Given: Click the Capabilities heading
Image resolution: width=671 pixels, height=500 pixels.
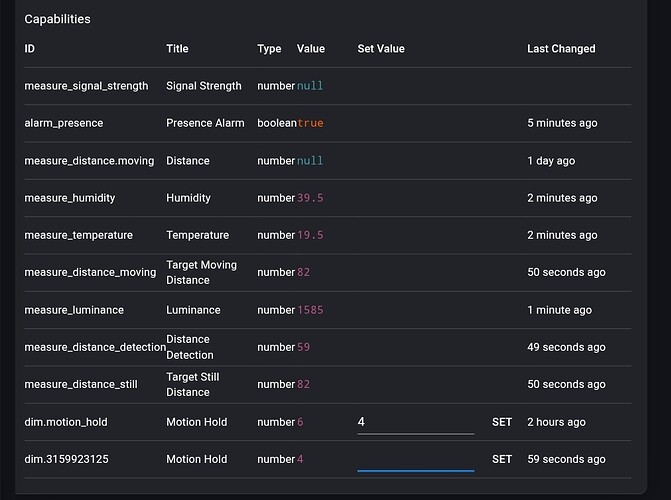Looking at the screenshot, I should click(57, 19).
